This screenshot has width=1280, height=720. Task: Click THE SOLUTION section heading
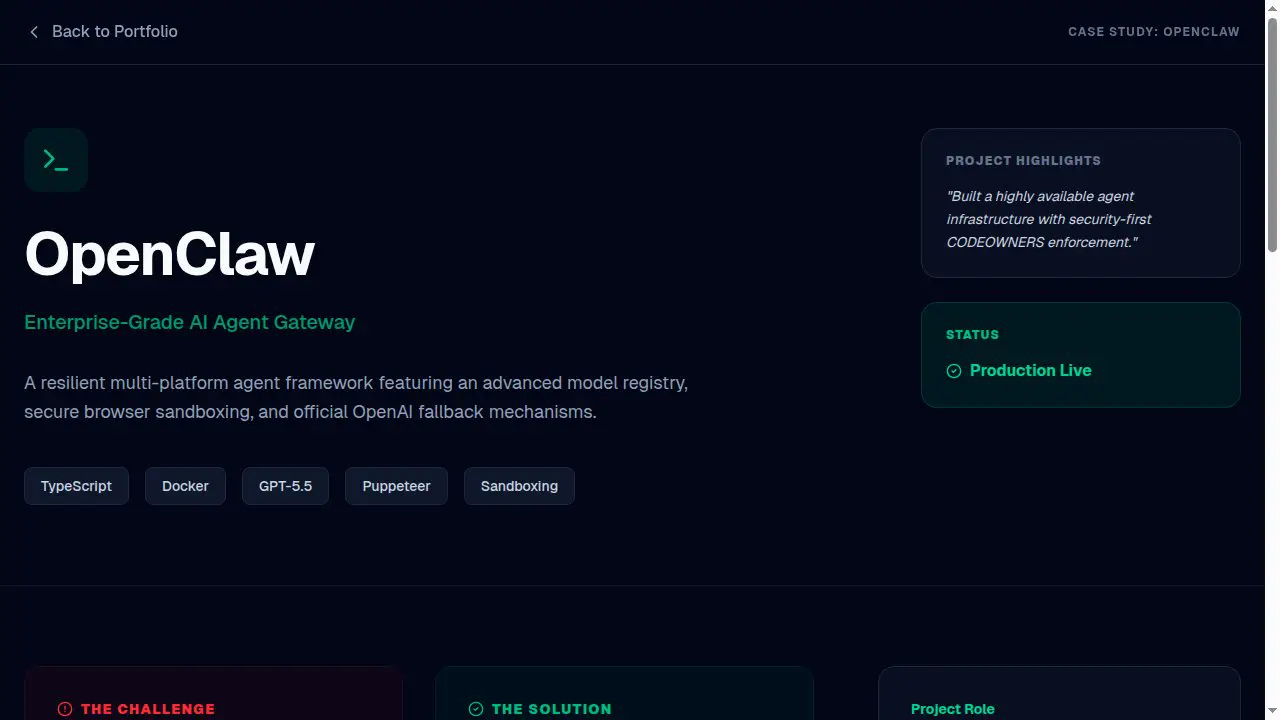[551, 709]
